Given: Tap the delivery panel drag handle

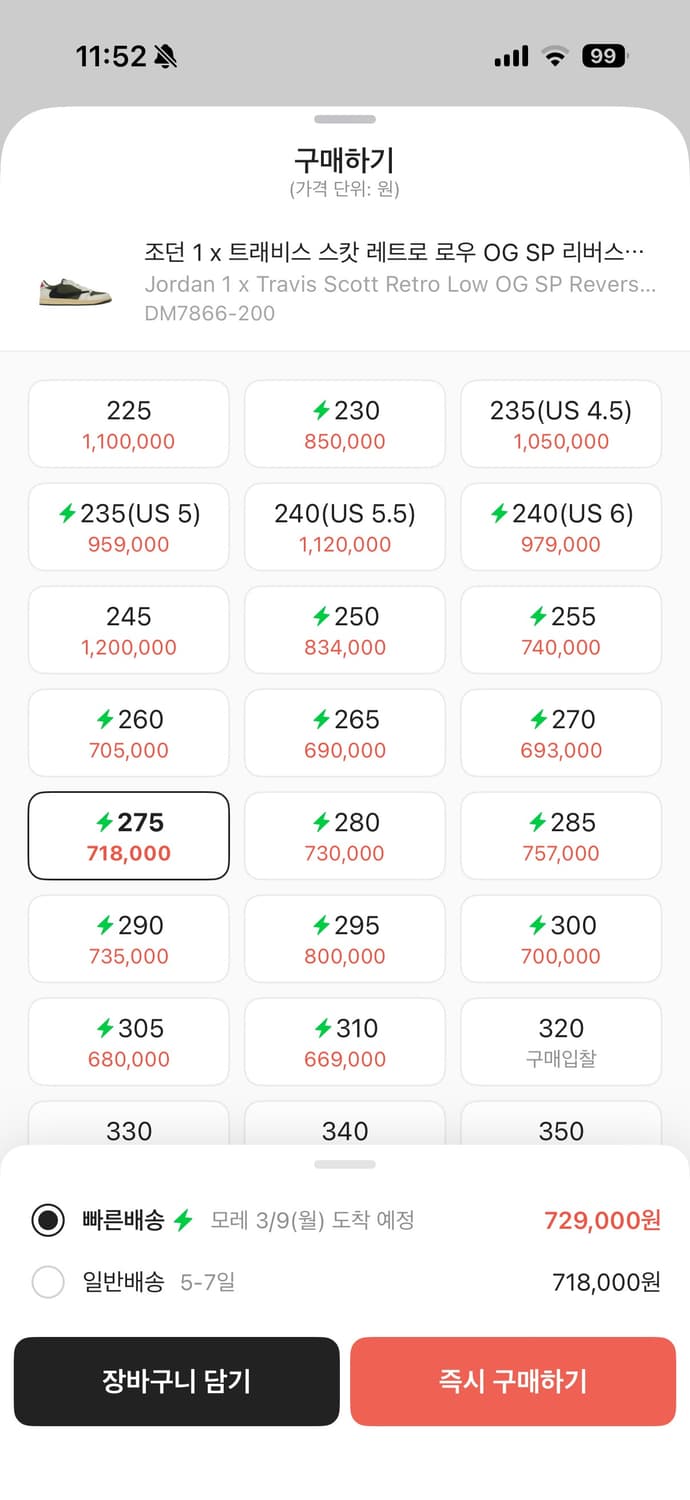Looking at the screenshot, I should pyautogui.click(x=345, y=1165).
